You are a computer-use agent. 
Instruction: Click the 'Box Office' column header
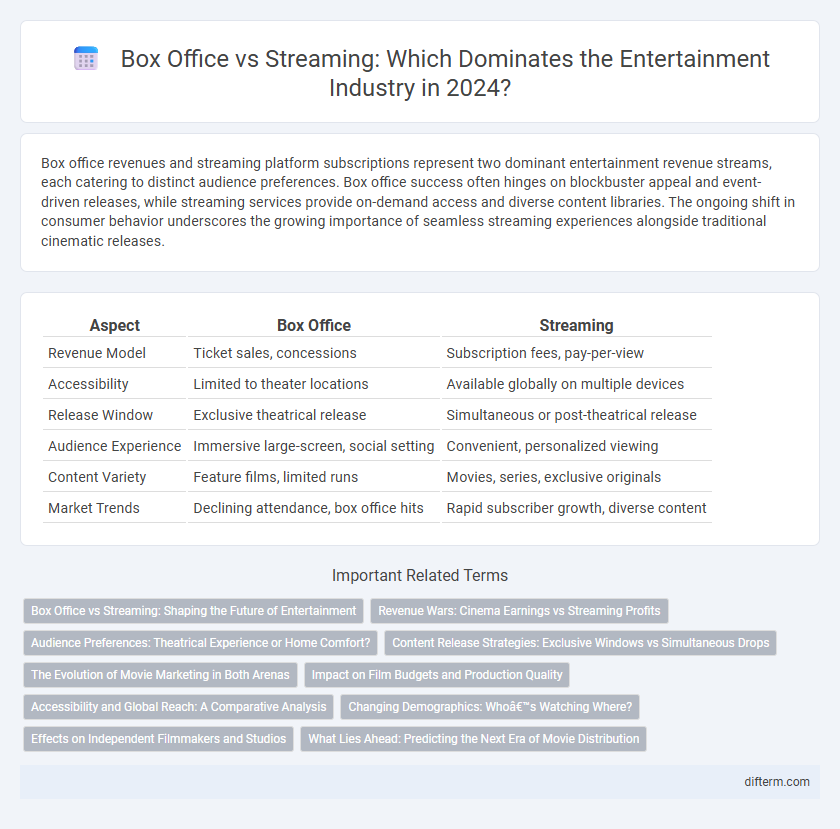314,325
